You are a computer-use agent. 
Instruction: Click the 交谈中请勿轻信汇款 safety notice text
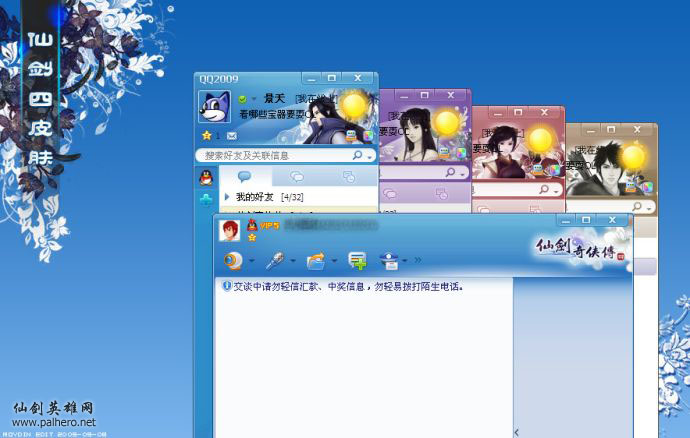coord(348,287)
